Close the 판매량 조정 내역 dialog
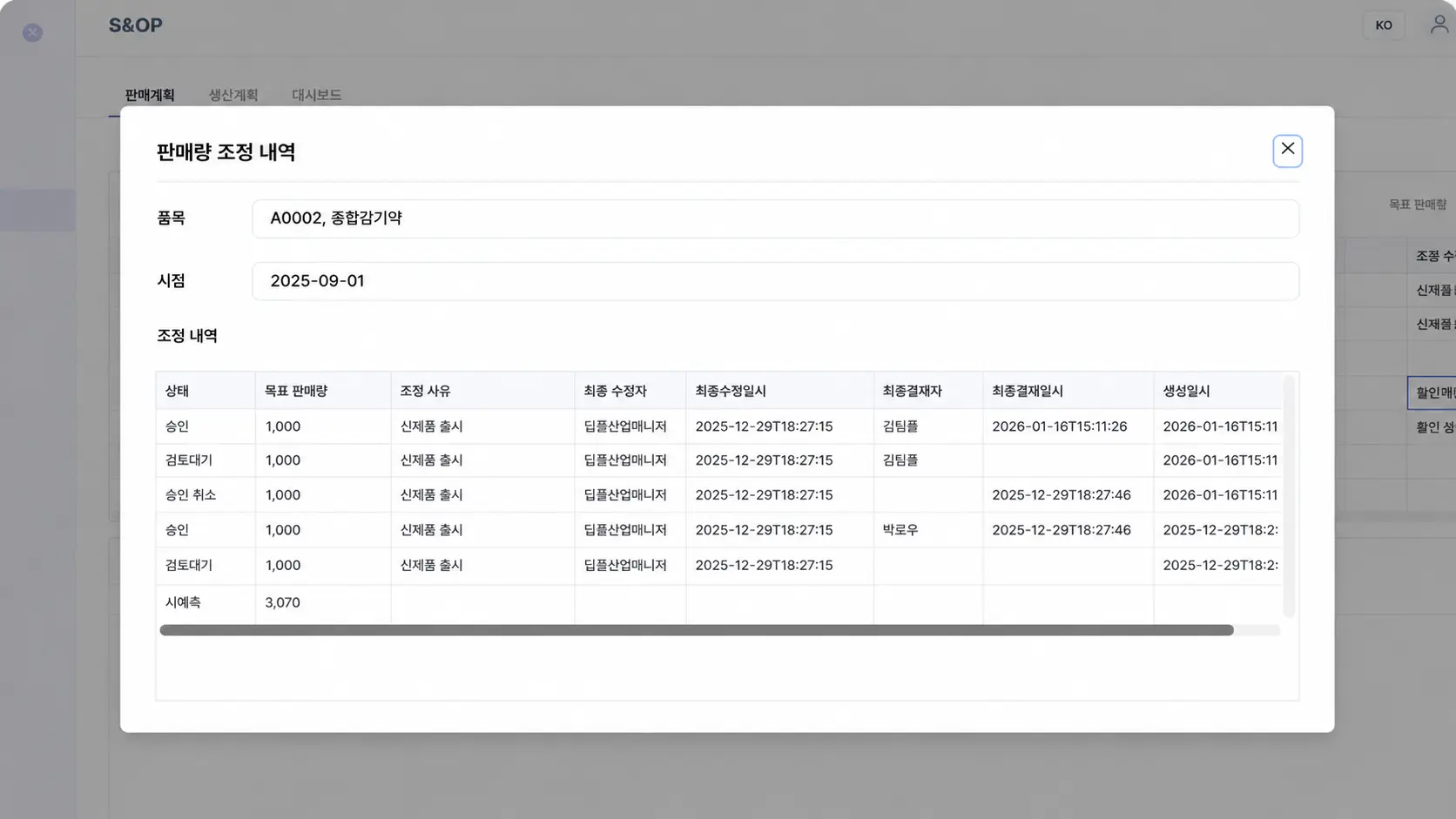The image size is (1456, 819). point(1287,150)
